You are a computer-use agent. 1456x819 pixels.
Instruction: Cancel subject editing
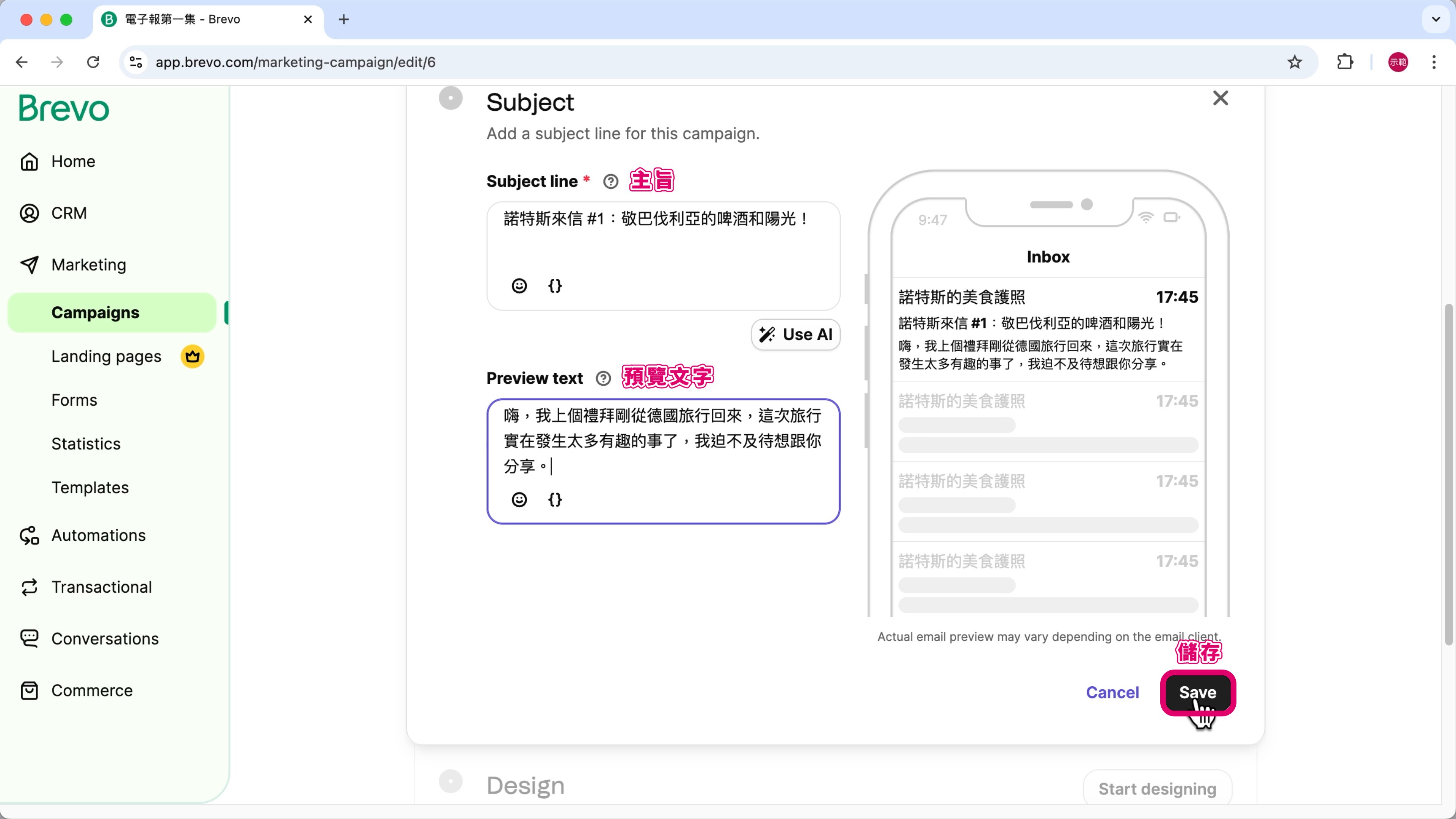coord(1112,692)
